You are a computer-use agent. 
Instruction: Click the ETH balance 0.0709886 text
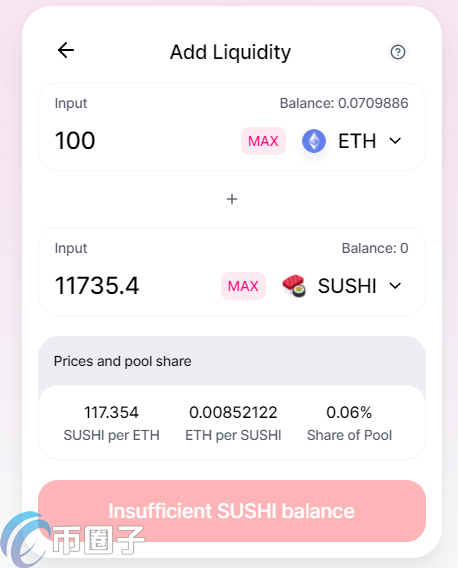point(344,103)
